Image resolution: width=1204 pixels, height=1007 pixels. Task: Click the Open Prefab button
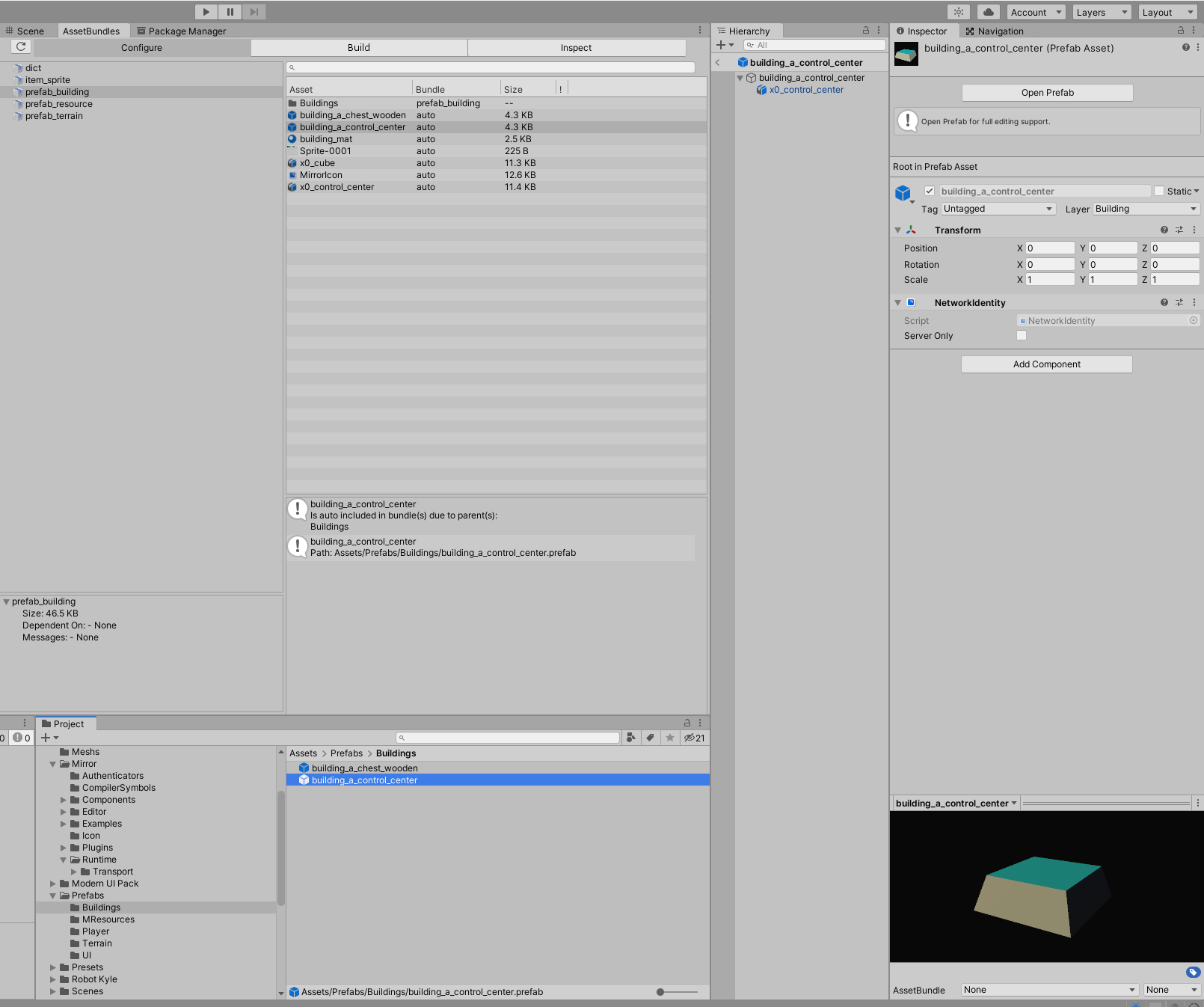(x=1046, y=92)
